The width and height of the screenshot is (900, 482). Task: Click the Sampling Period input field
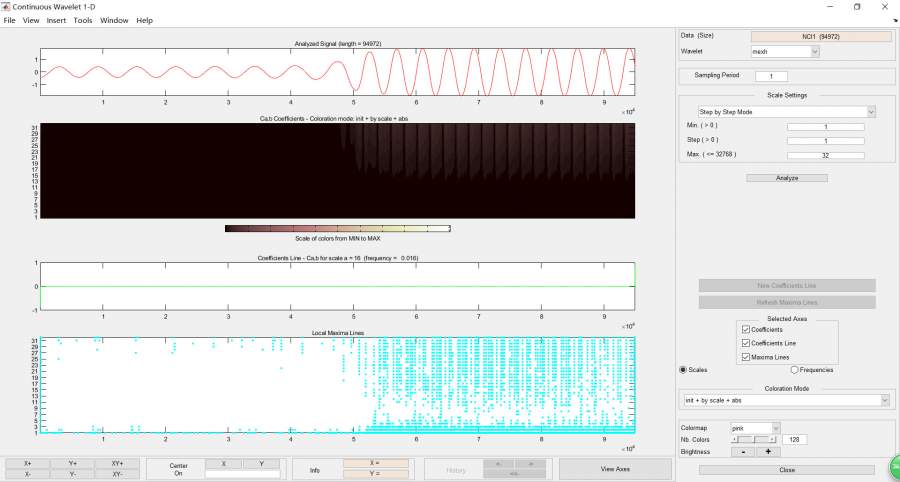pos(771,76)
